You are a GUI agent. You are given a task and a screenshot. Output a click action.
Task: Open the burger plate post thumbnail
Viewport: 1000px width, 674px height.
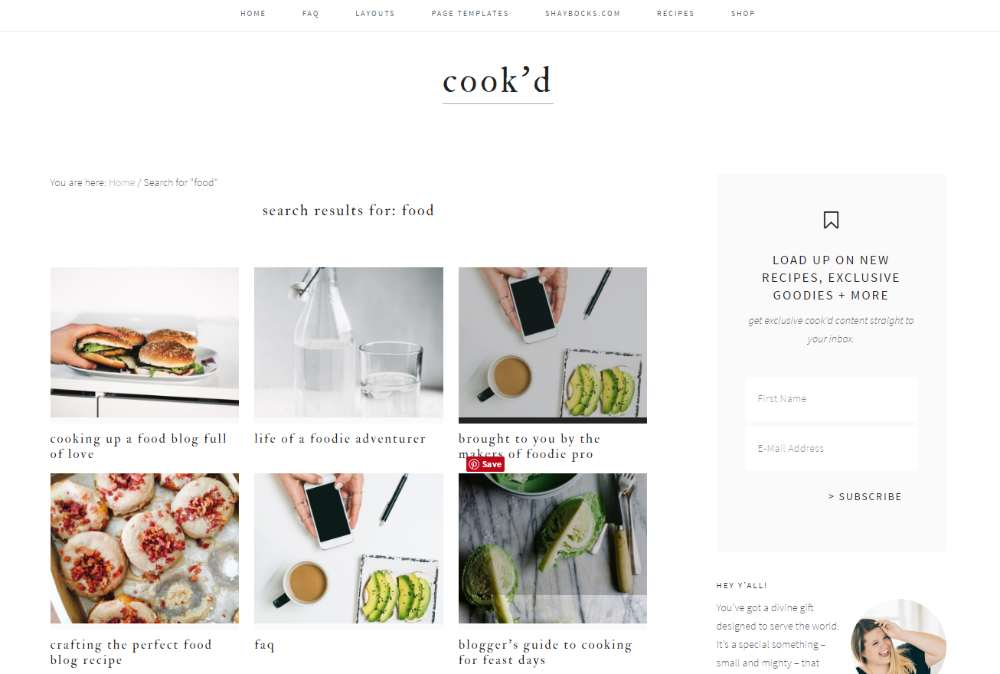(x=145, y=342)
